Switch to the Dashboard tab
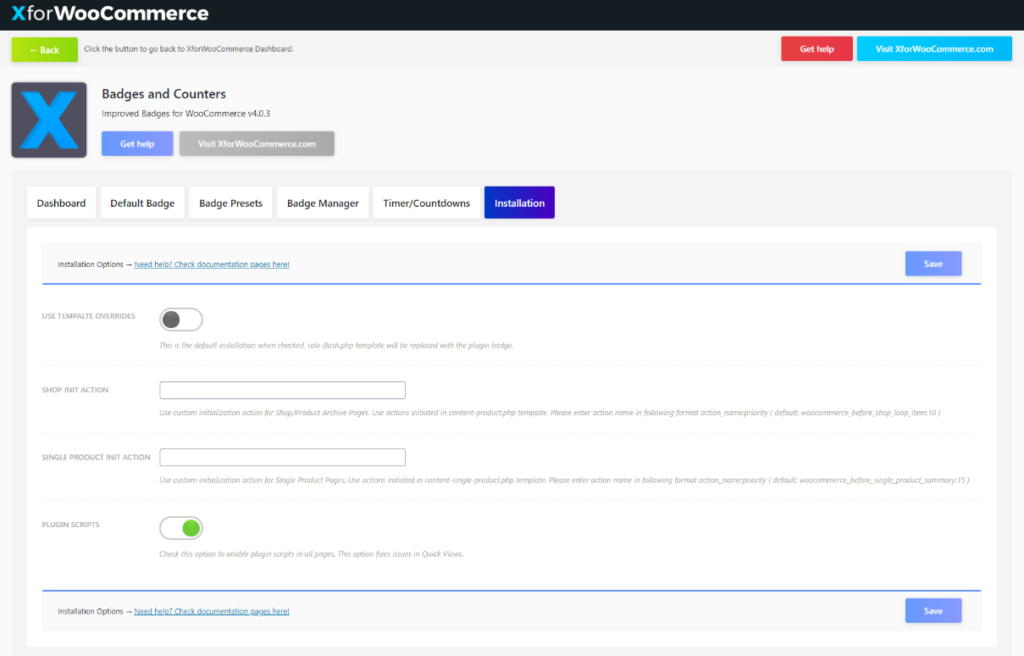The width and height of the screenshot is (1024, 656). (x=61, y=203)
